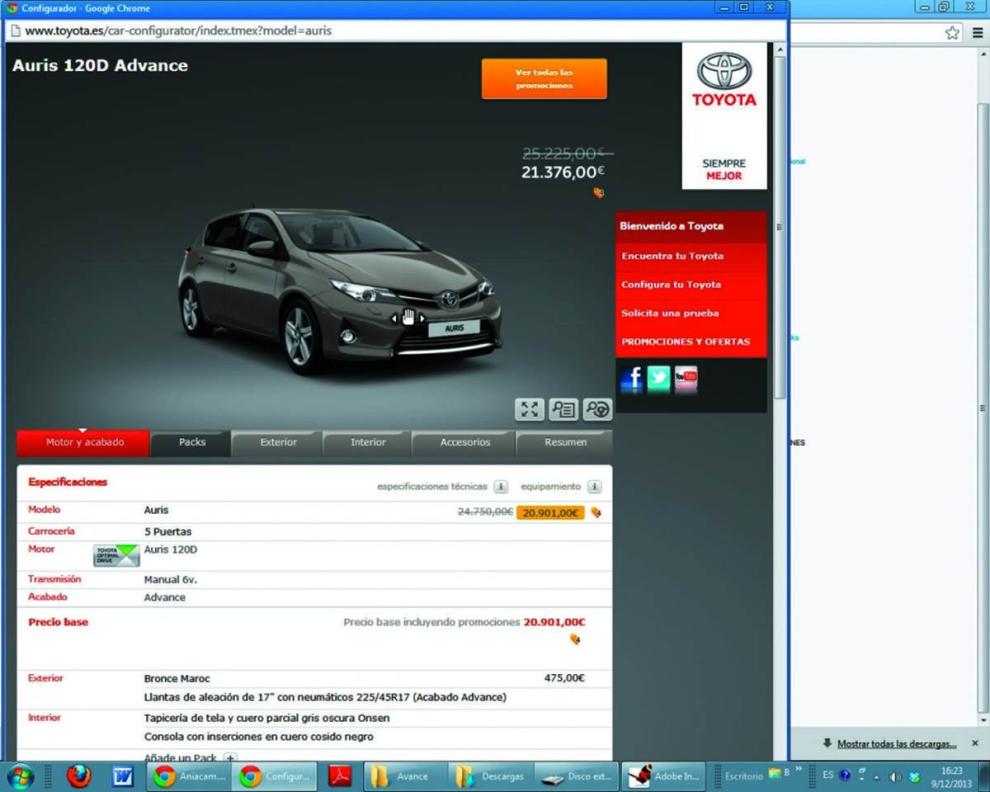Click Mostrar todas las descargas link
Screen dimensions: 990x792
897,744
